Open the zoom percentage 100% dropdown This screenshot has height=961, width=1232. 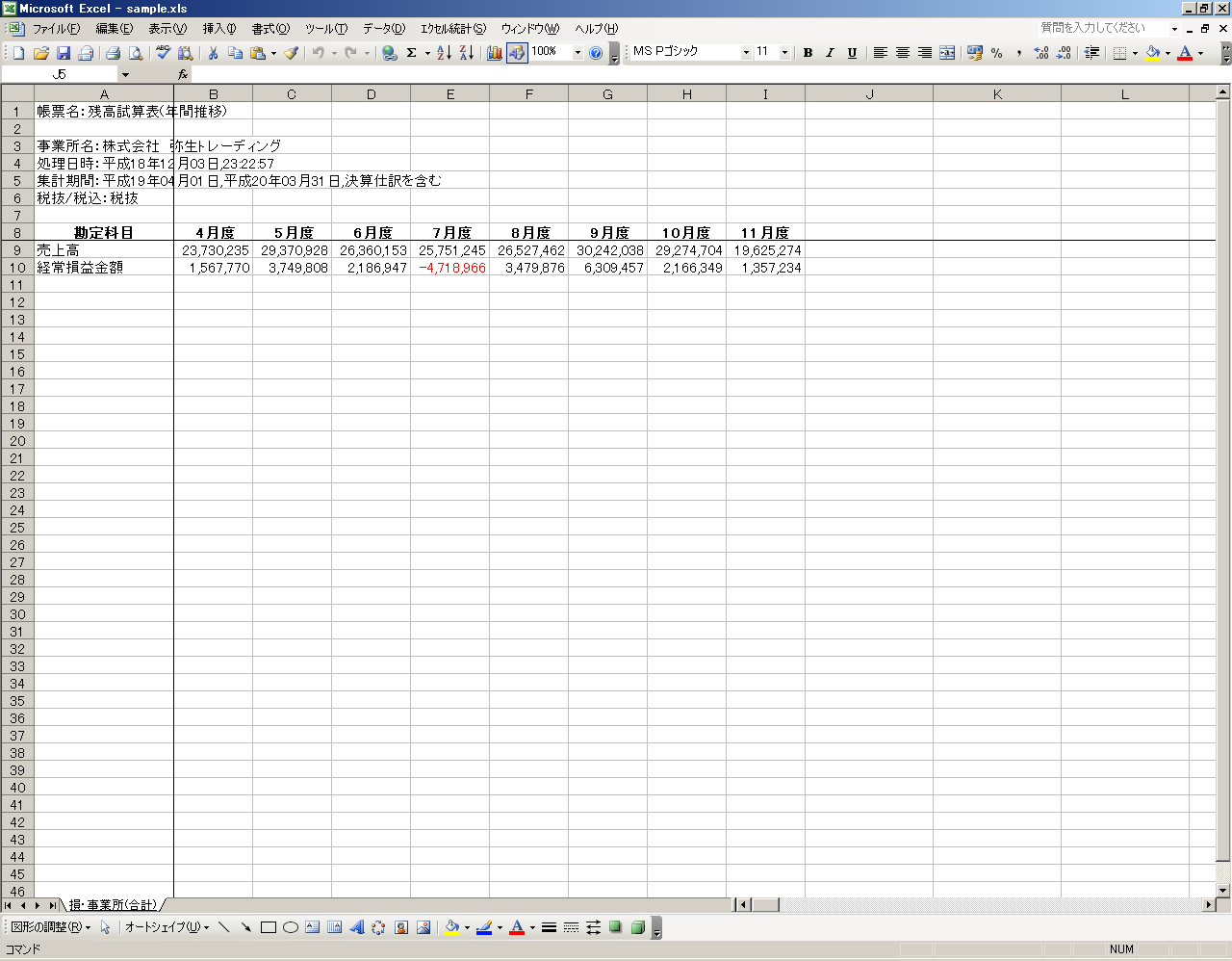coord(577,53)
